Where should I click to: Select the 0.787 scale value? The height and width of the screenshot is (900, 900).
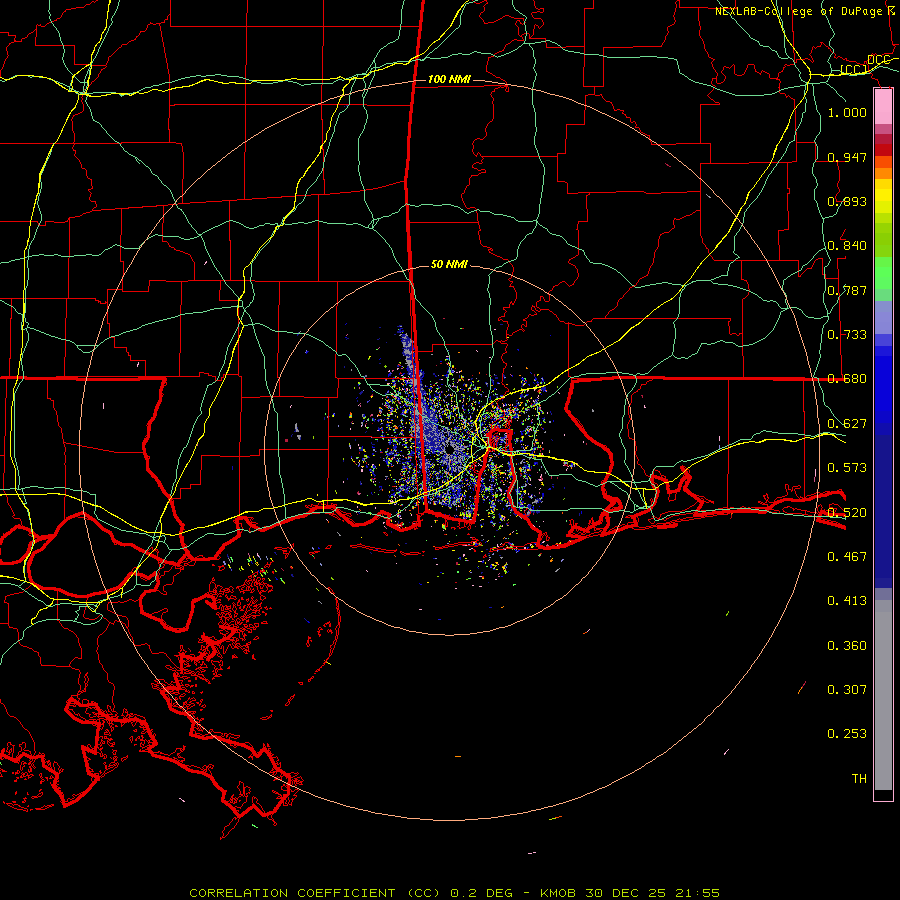pos(847,290)
